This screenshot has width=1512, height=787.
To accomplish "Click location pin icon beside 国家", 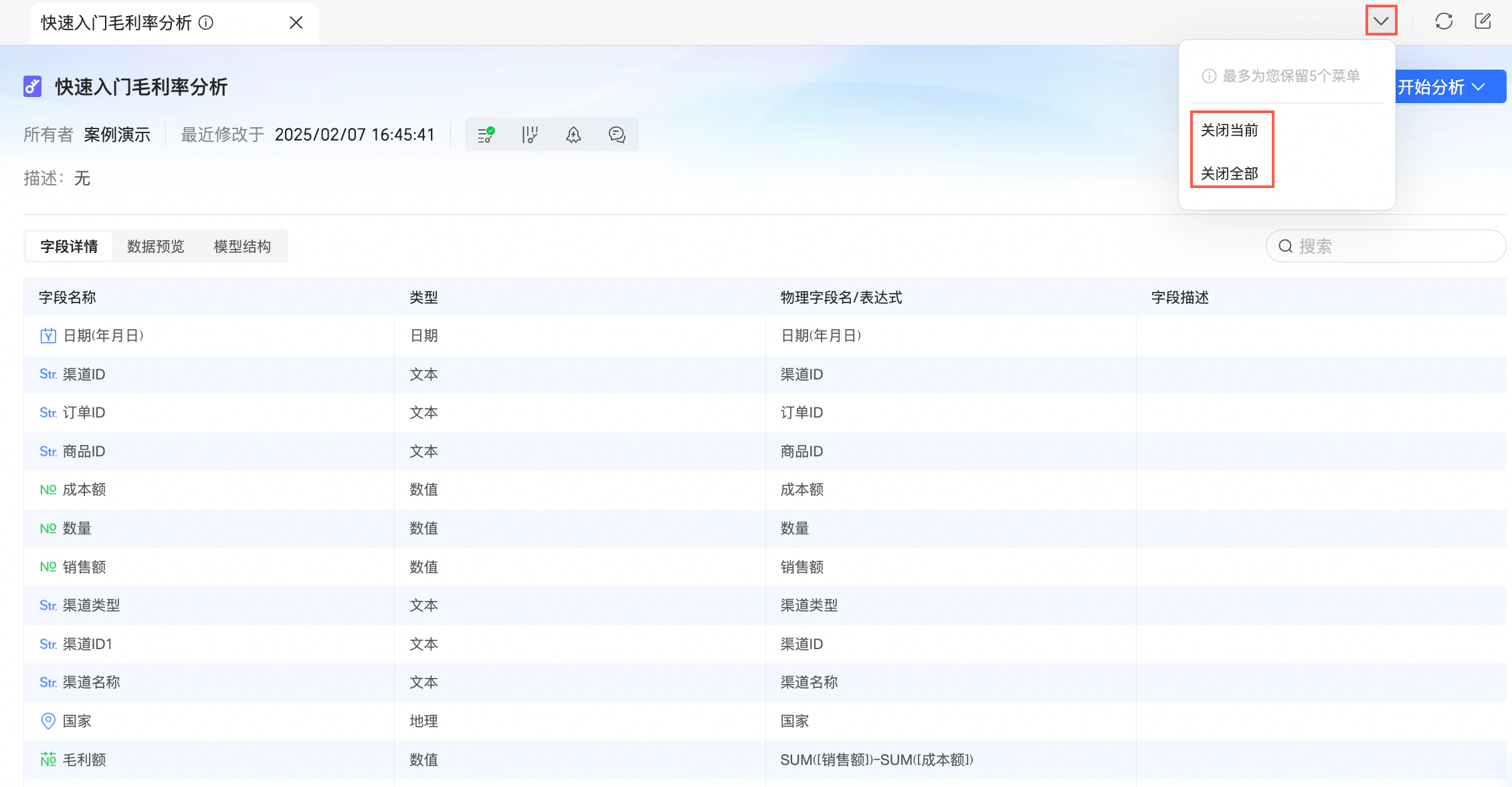I will point(48,721).
